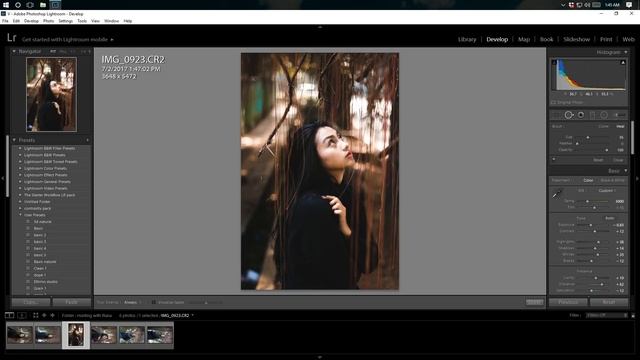Collapse the Basic panel
640x360 pixels.
pos(626,171)
